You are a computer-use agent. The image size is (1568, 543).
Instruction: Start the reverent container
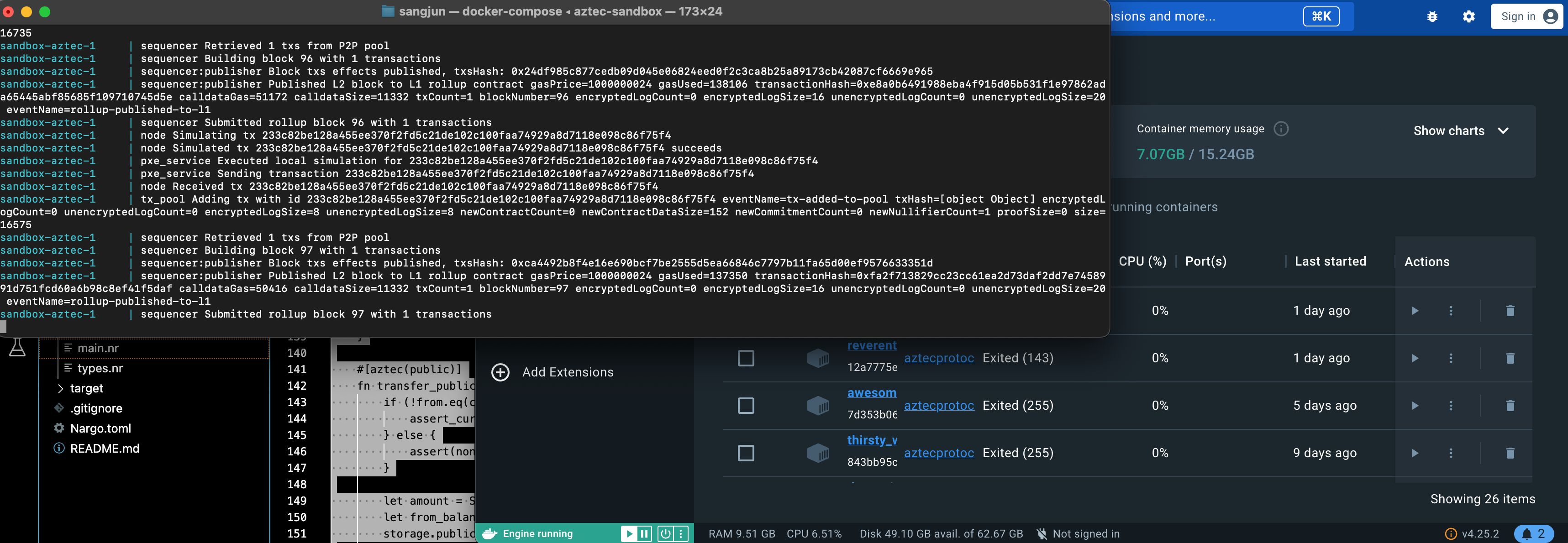(1415, 358)
